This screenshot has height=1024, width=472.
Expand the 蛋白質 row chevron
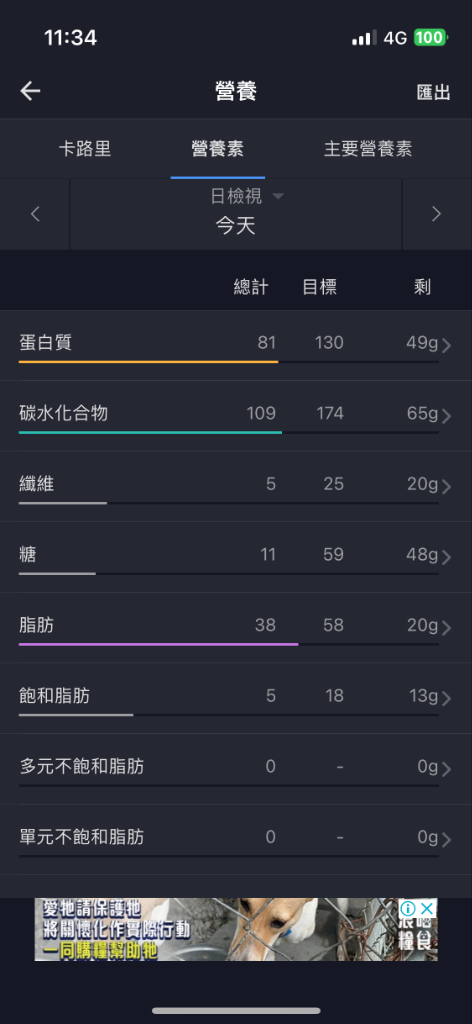pyautogui.click(x=447, y=345)
